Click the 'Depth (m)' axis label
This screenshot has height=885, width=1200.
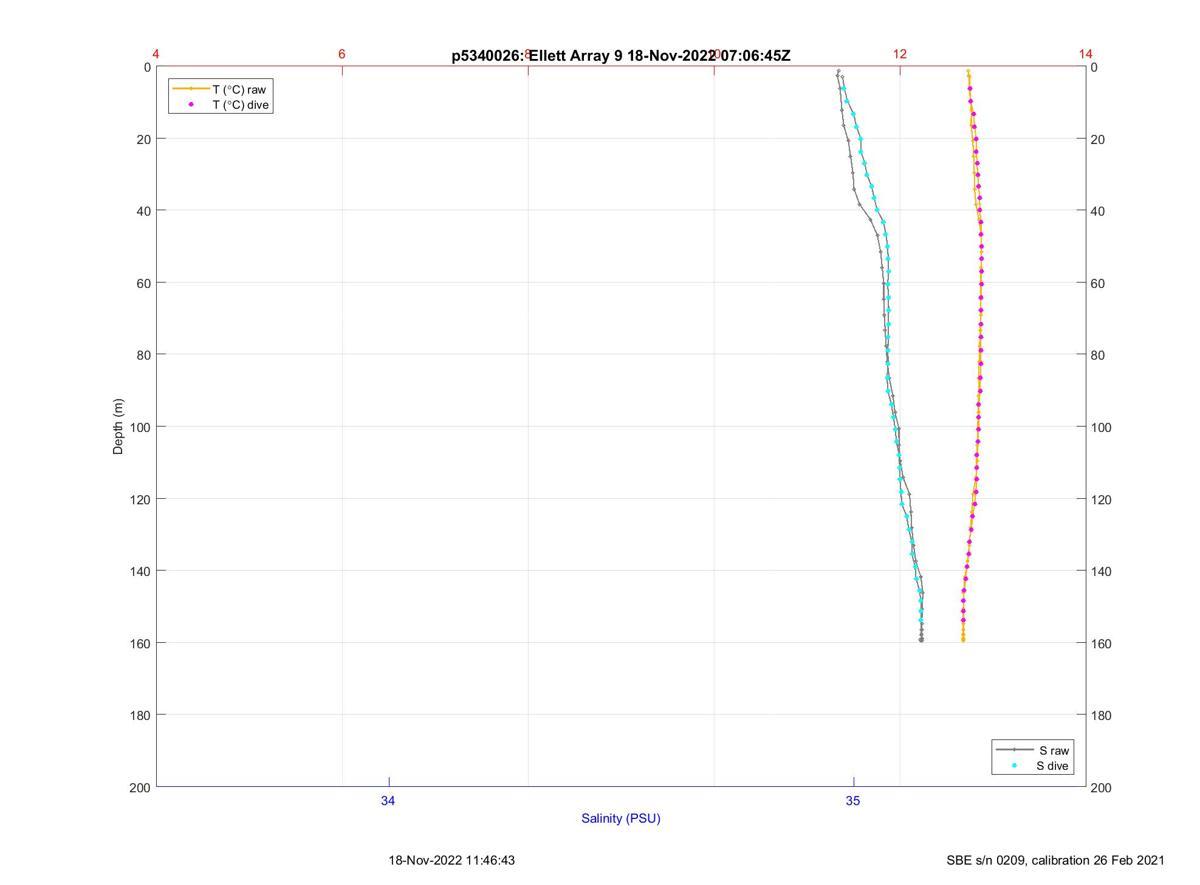(118, 427)
